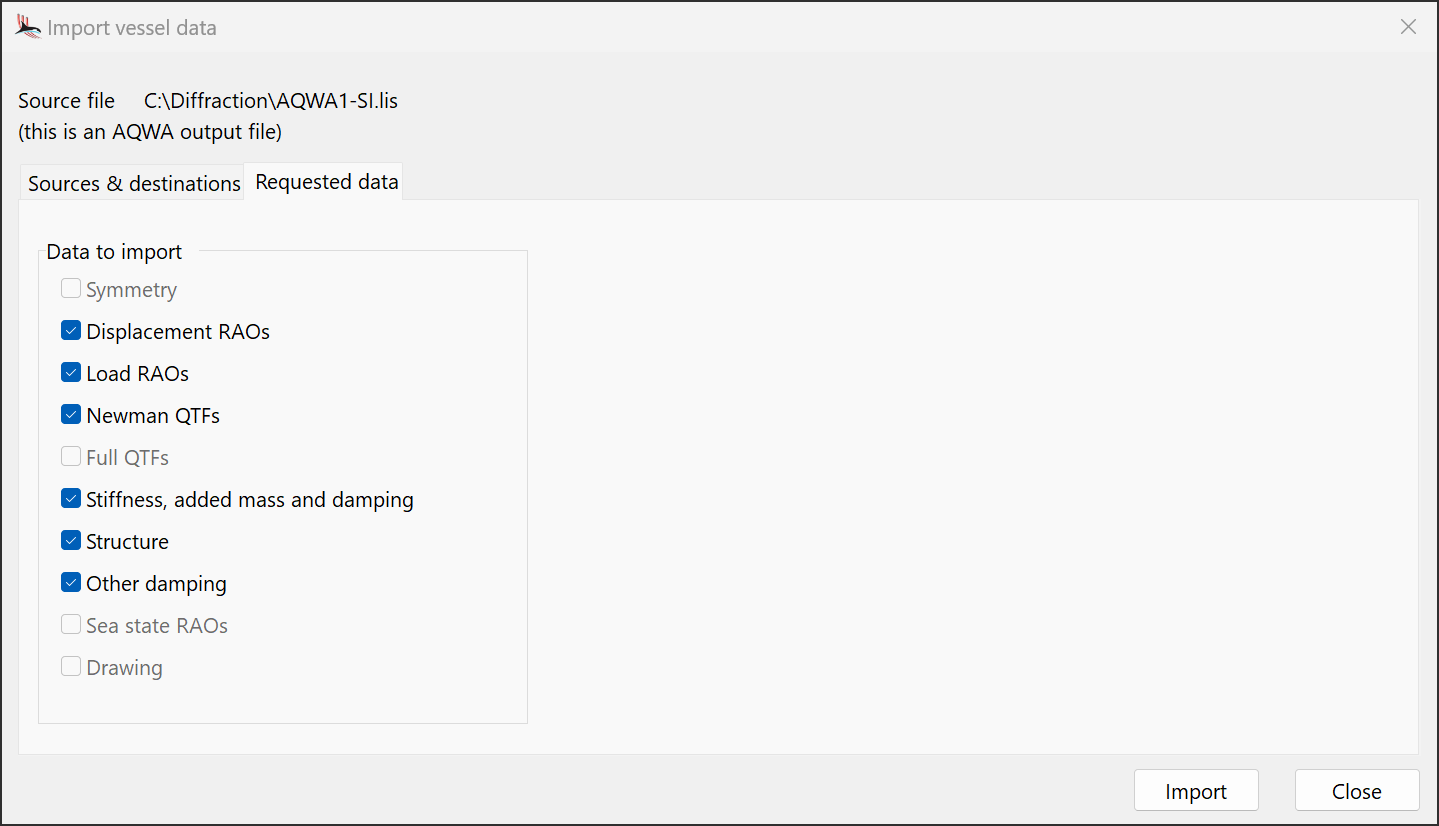The image size is (1439, 826).
Task: Click the Close button at bottom
Action: (x=1356, y=791)
